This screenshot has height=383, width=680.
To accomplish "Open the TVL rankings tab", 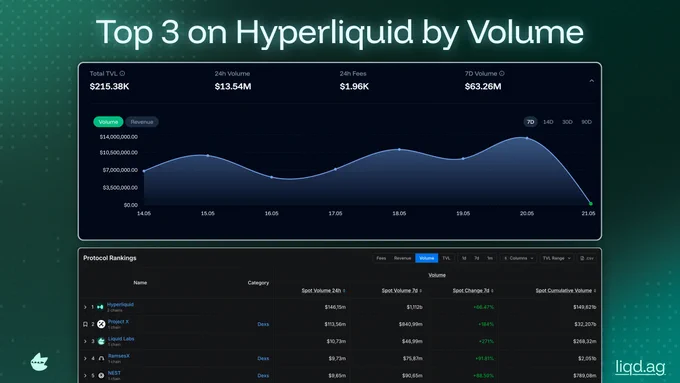I will [x=446, y=258].
